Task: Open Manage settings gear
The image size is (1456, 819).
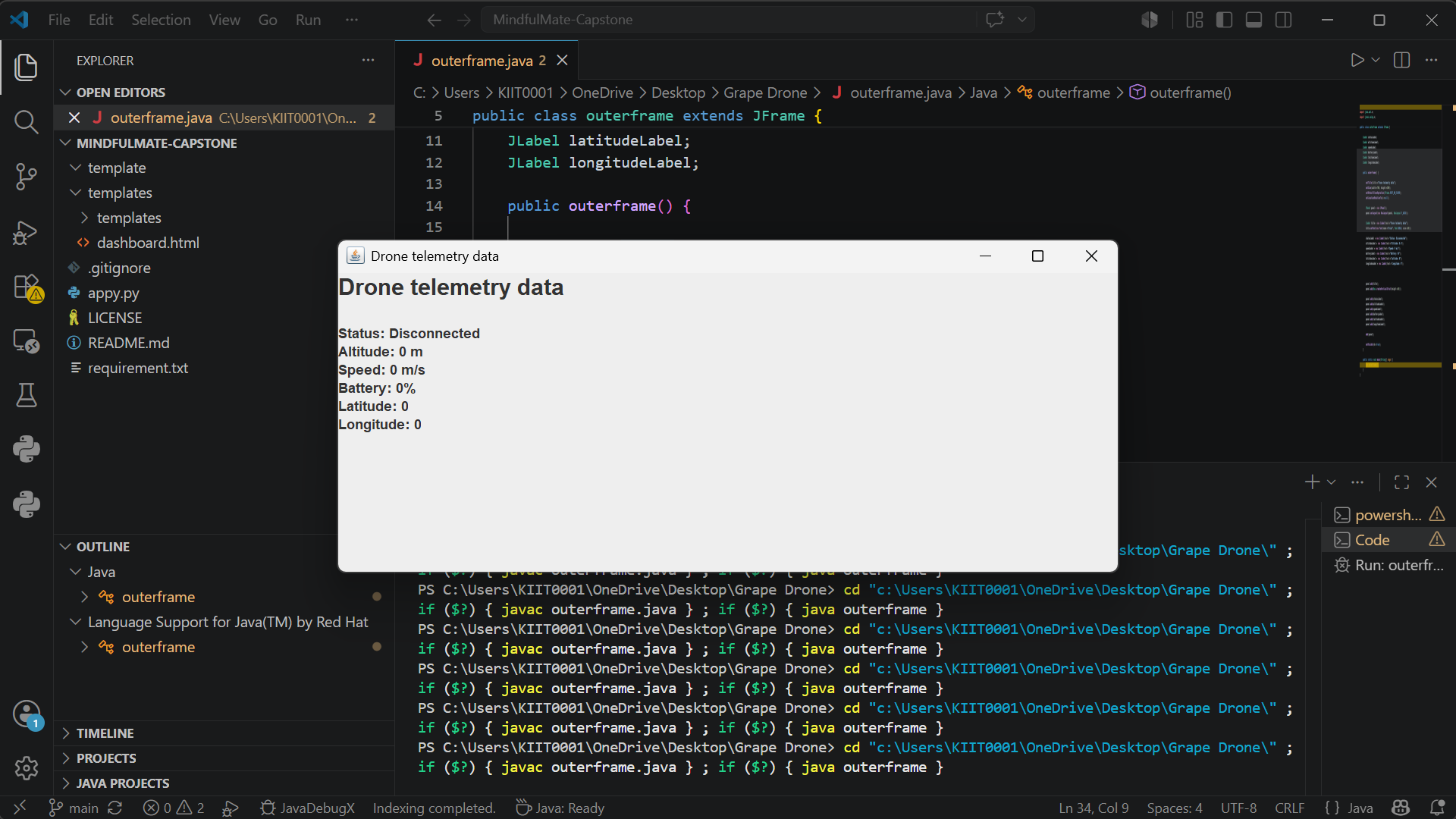Action: (x=27, y=768)
